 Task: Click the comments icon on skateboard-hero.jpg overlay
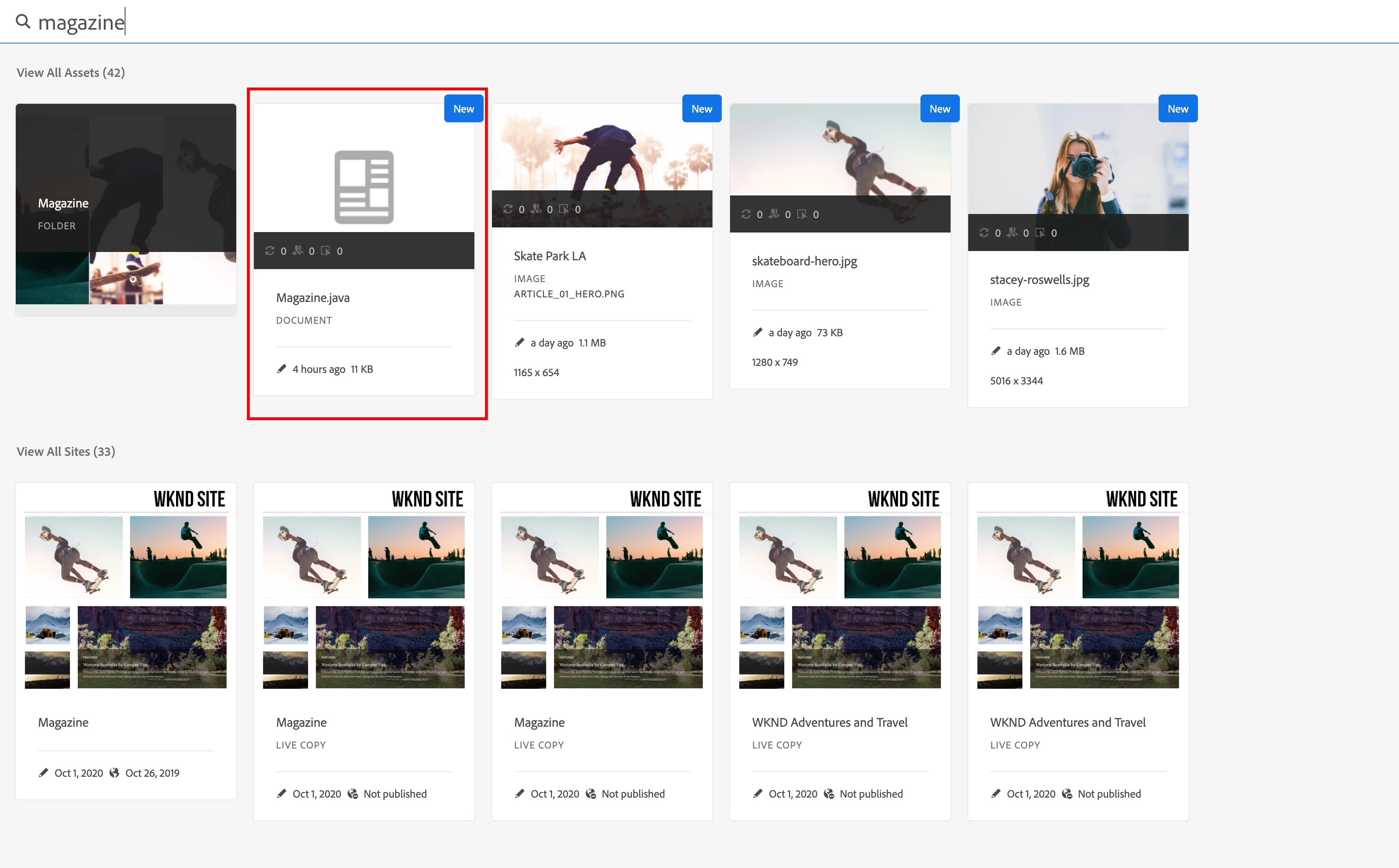(802, 214)
